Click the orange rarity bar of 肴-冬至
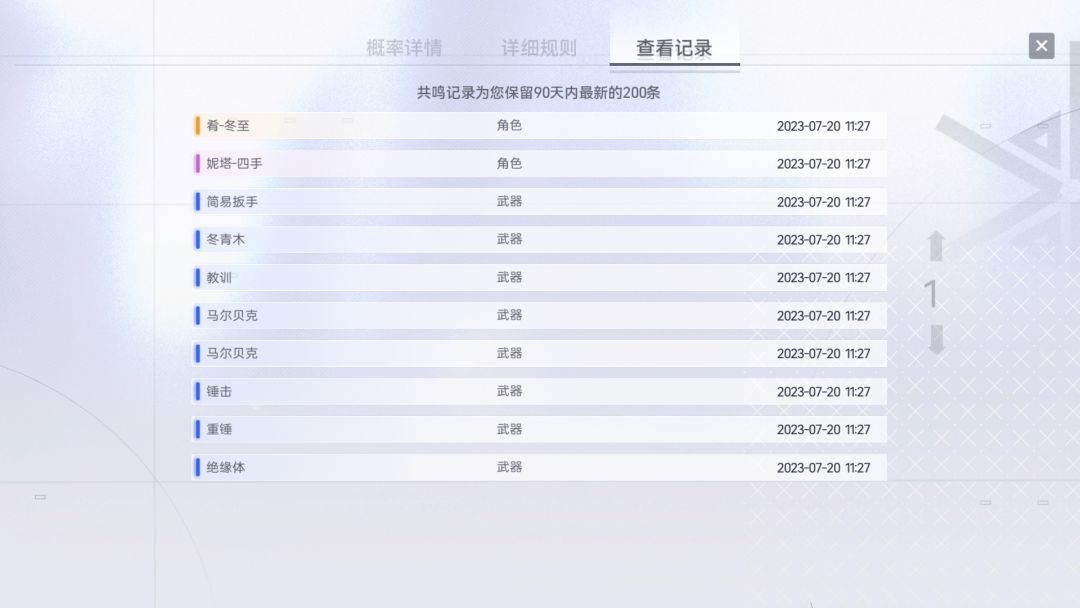The image size is (1080, 608). coord(198,126)
